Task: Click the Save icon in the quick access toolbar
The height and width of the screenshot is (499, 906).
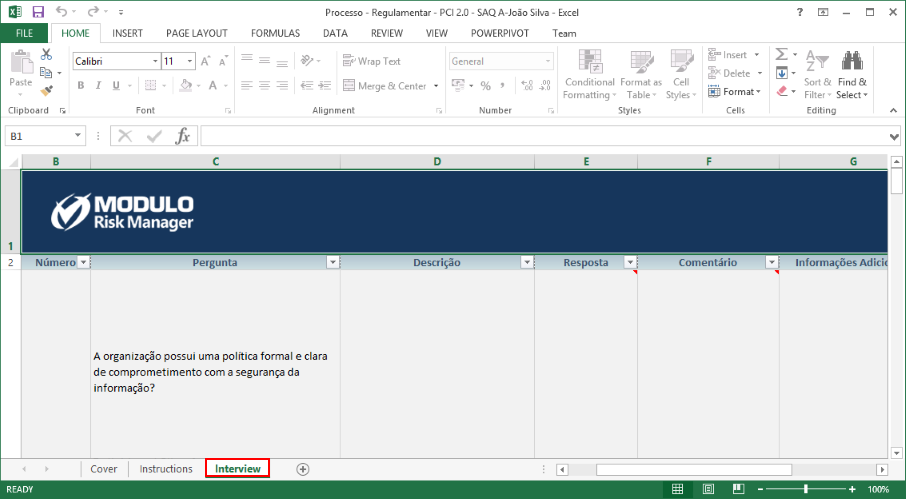Action: click(38, 12)
